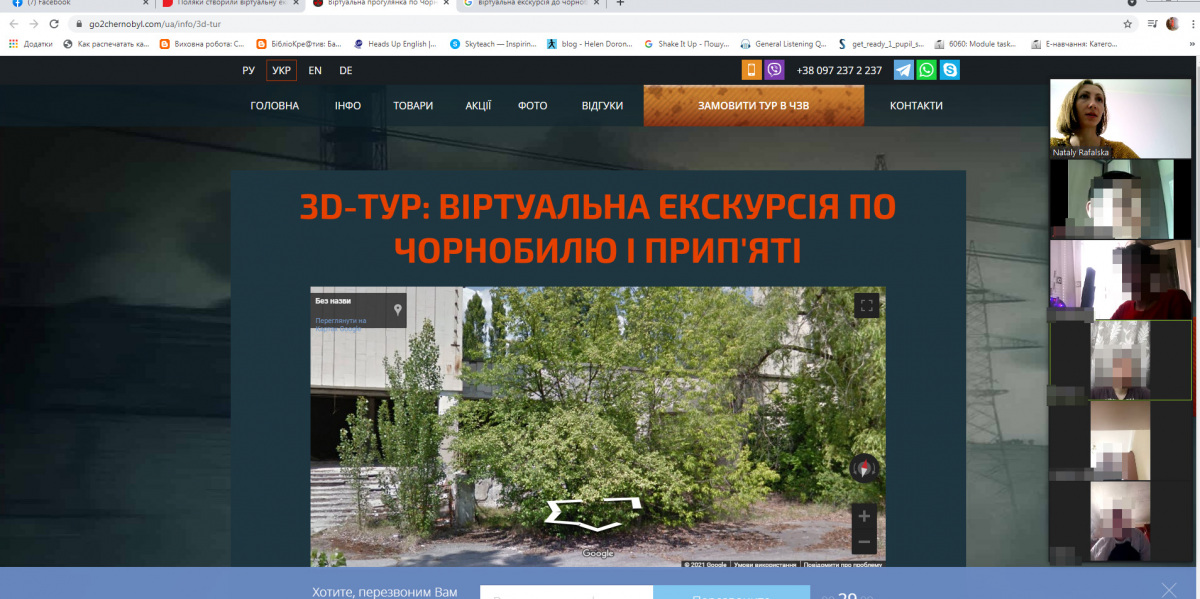Open the 'Shake It Up' bookmark

[685, 44]
